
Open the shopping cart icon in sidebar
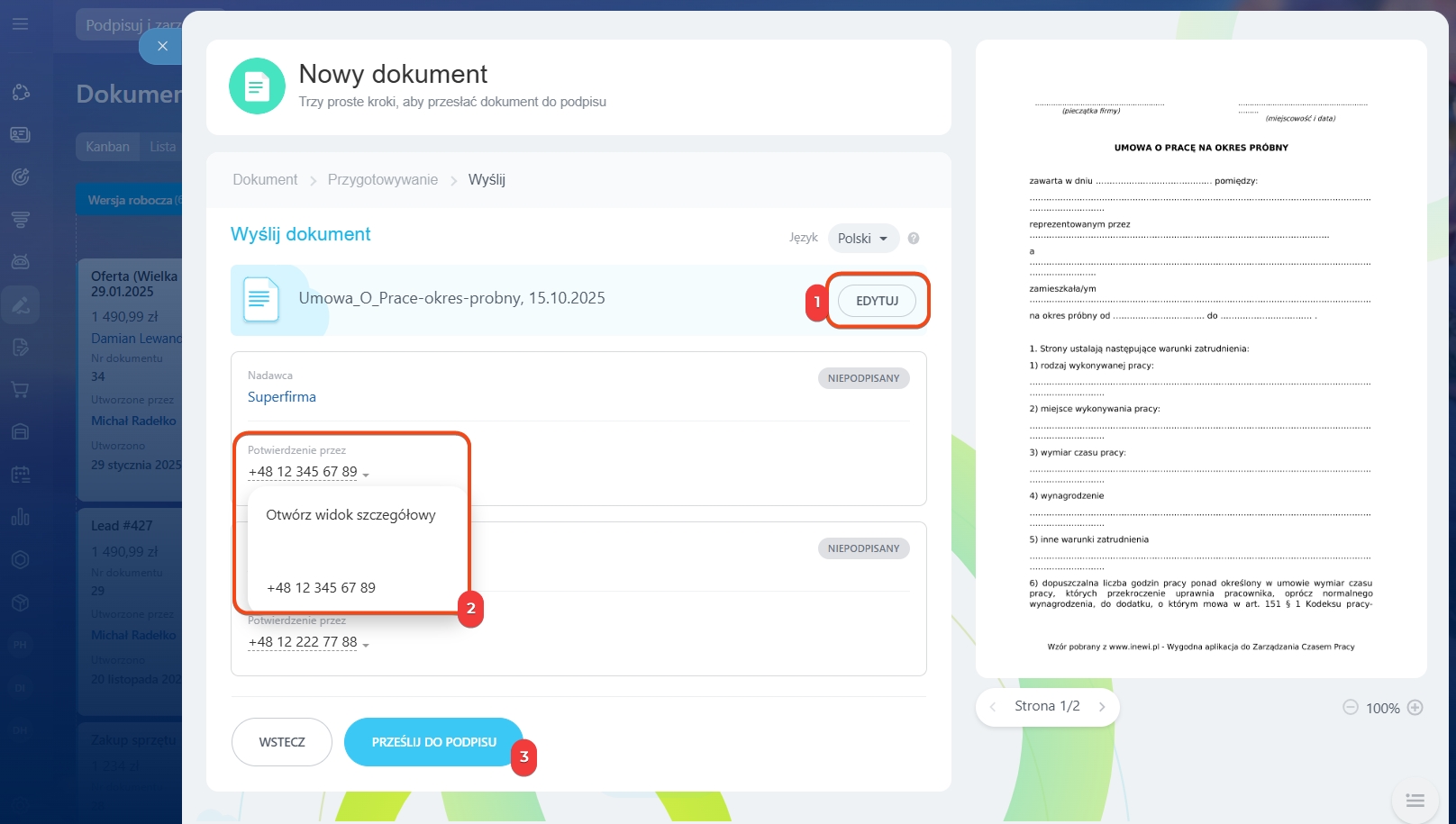point(21,390)
